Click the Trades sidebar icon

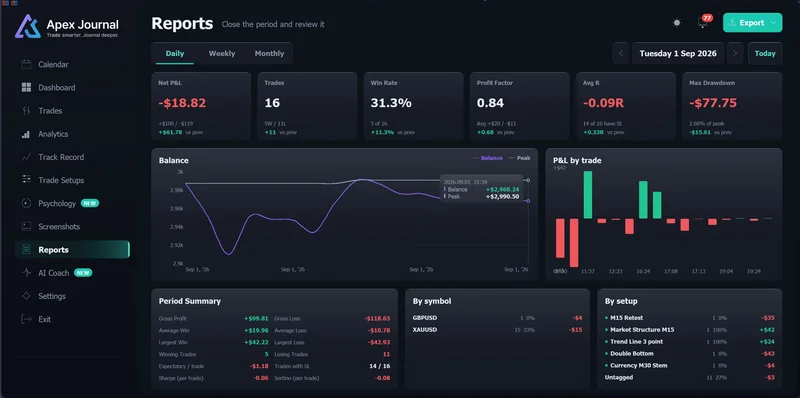coord(27,111)
